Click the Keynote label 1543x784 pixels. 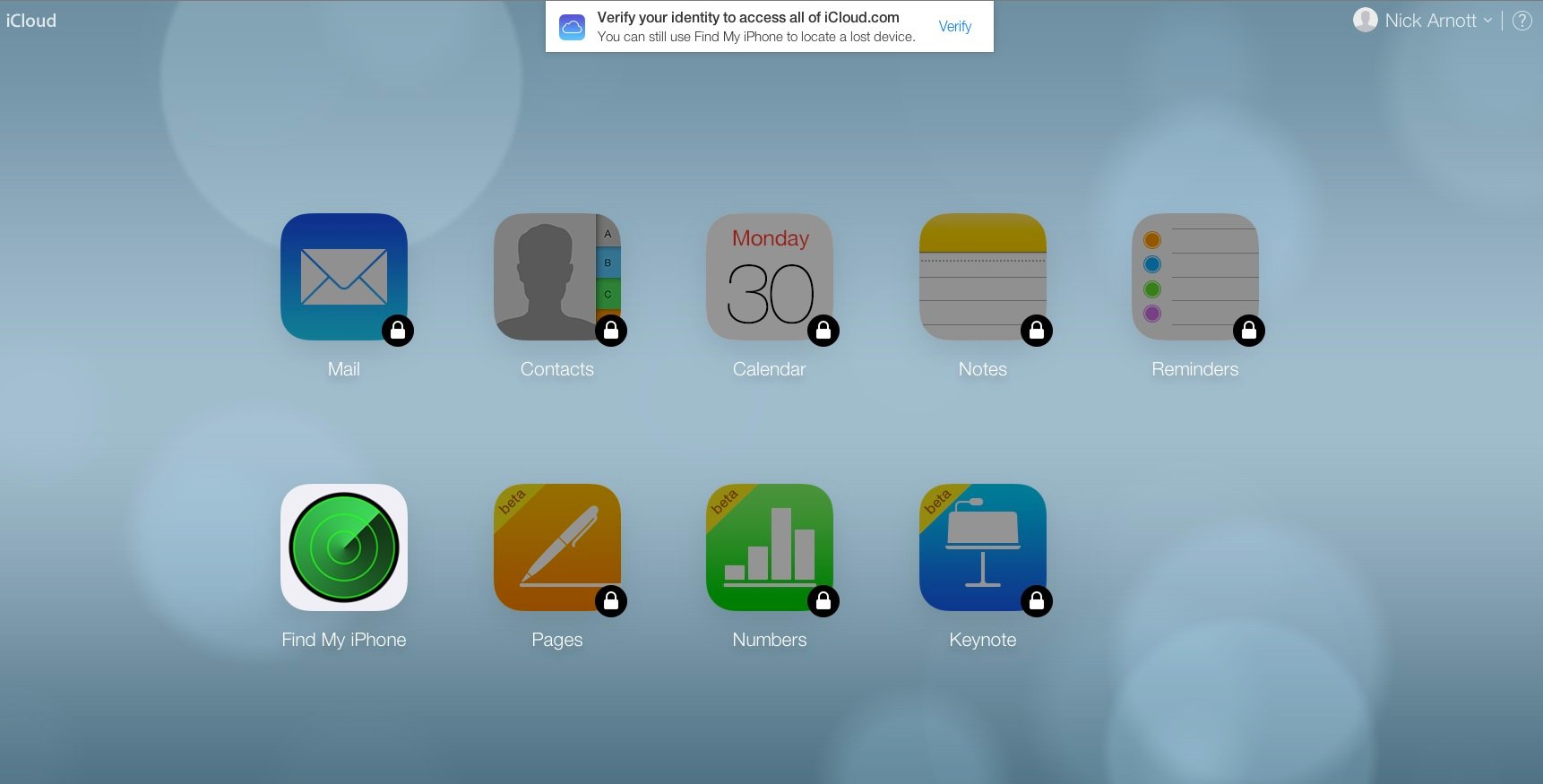coord(983,640)
